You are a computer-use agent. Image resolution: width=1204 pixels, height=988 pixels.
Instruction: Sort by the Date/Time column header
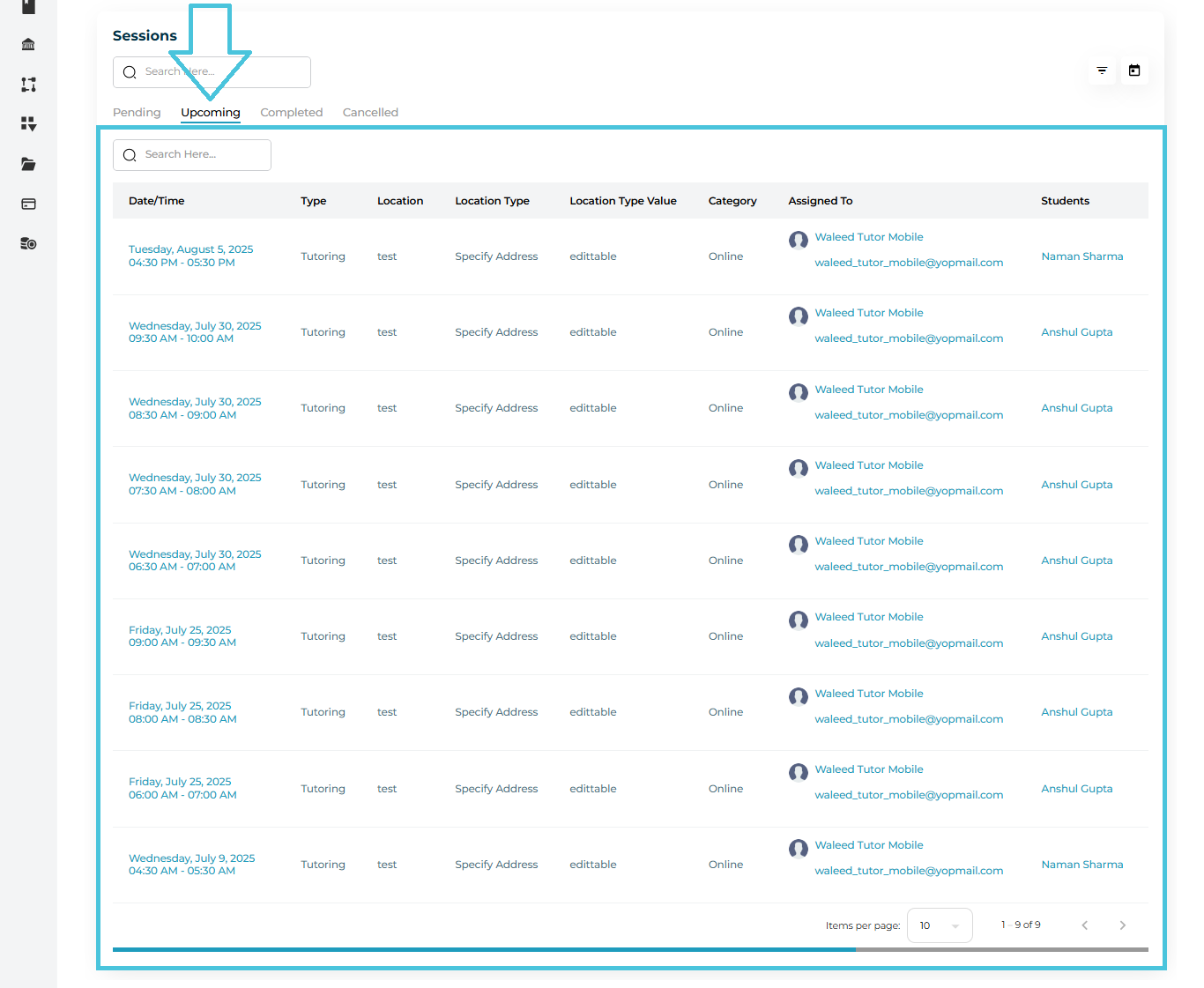[x=157, y=201]
